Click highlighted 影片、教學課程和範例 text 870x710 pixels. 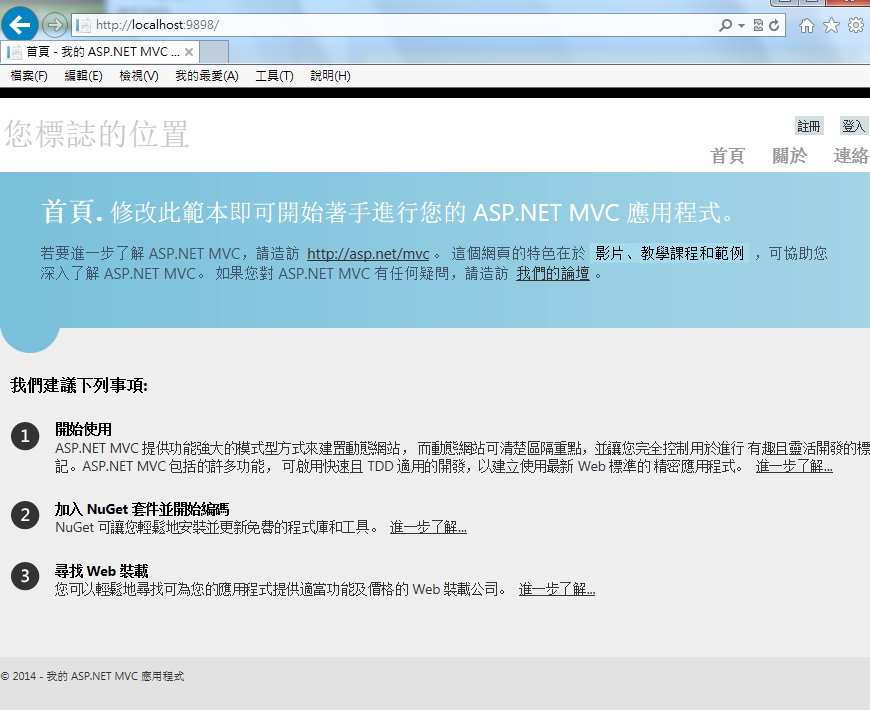(669, 253)
